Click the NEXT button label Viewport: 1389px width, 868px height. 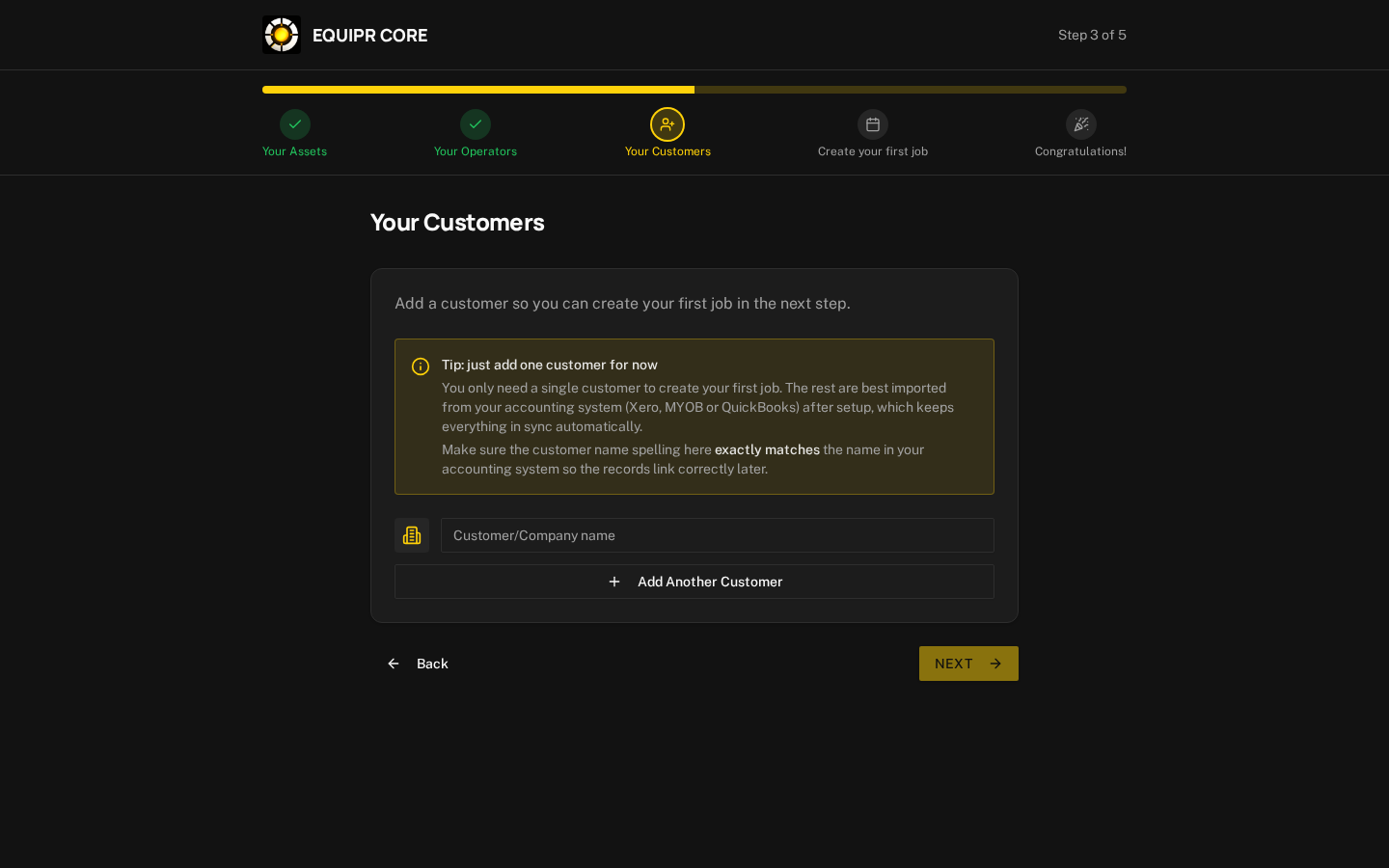(954, 664)
